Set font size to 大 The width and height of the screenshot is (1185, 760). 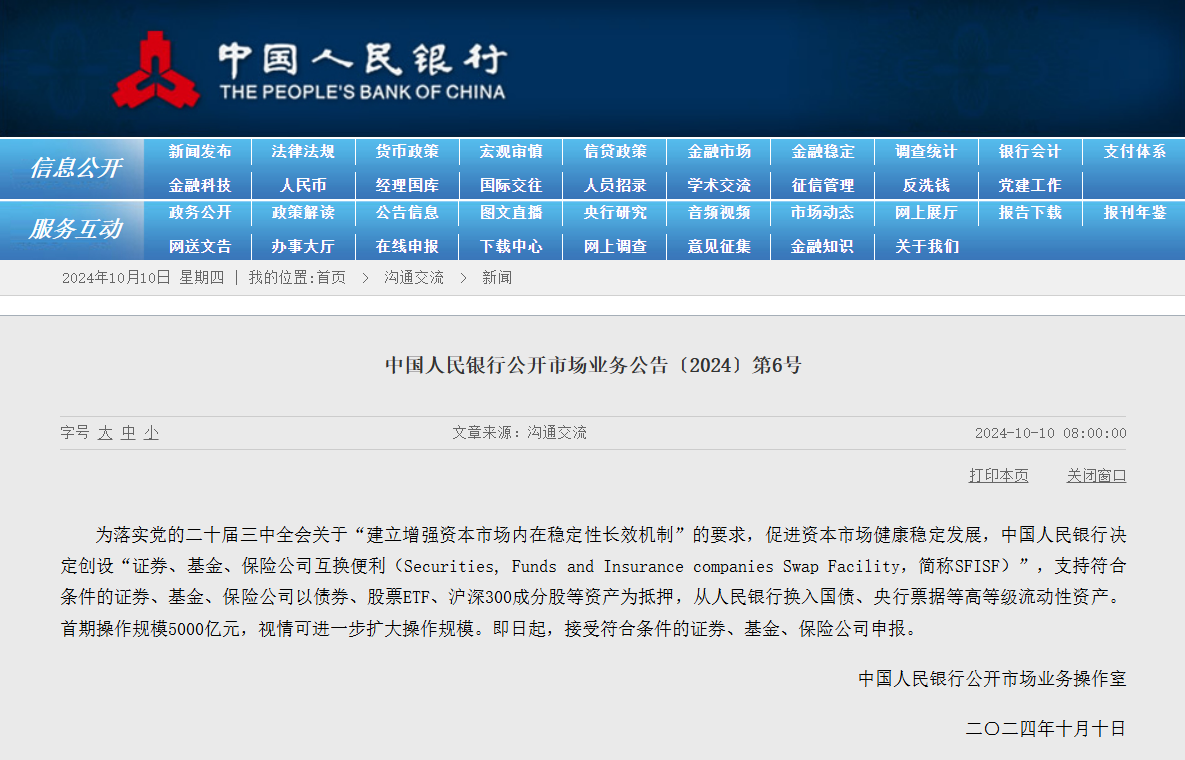pos(105,433)
